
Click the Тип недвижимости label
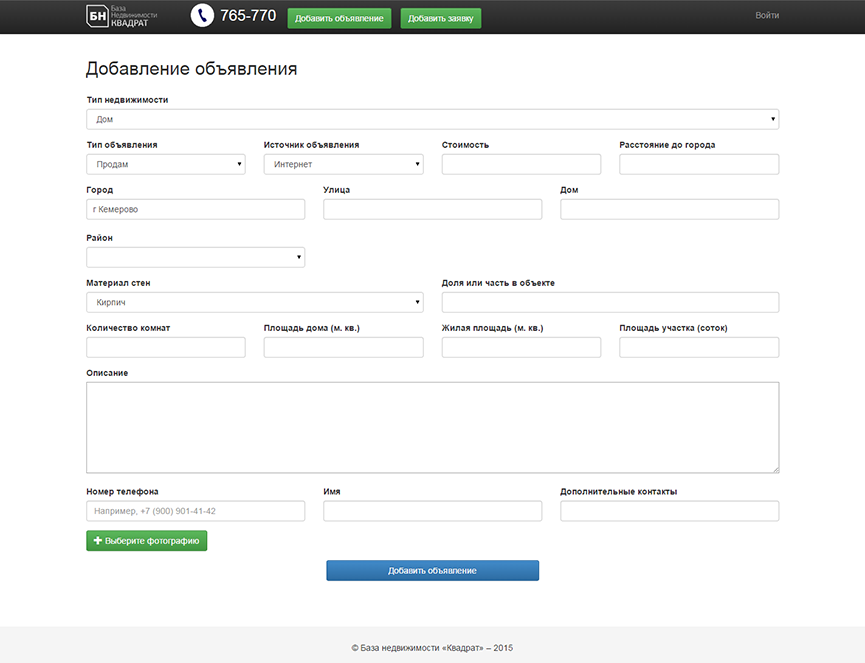(x=127, y=100)
